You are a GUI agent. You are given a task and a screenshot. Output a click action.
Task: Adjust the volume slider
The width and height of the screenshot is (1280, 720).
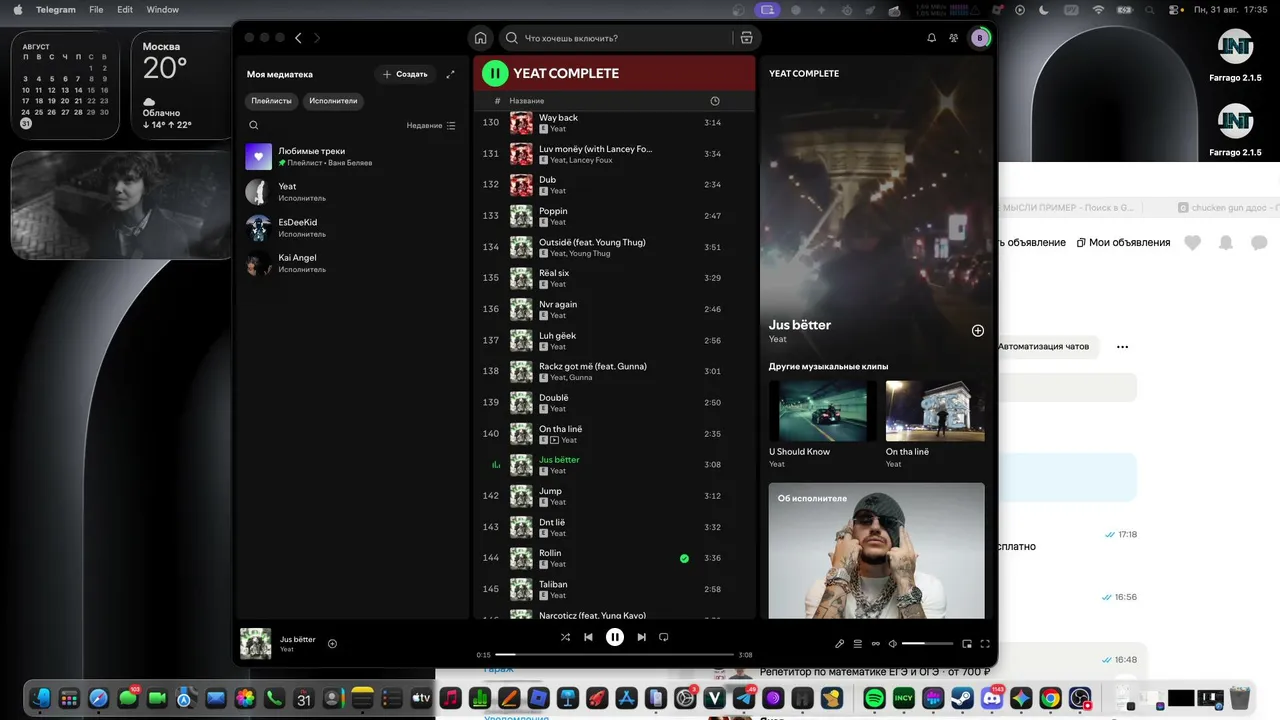[927, 644]
